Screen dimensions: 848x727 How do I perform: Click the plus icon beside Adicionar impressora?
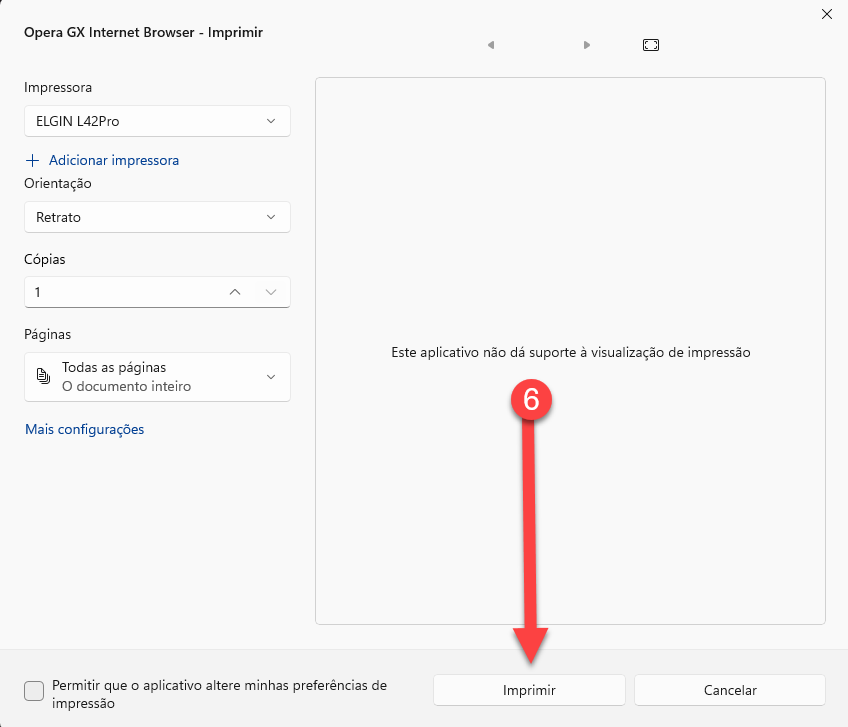32,160
